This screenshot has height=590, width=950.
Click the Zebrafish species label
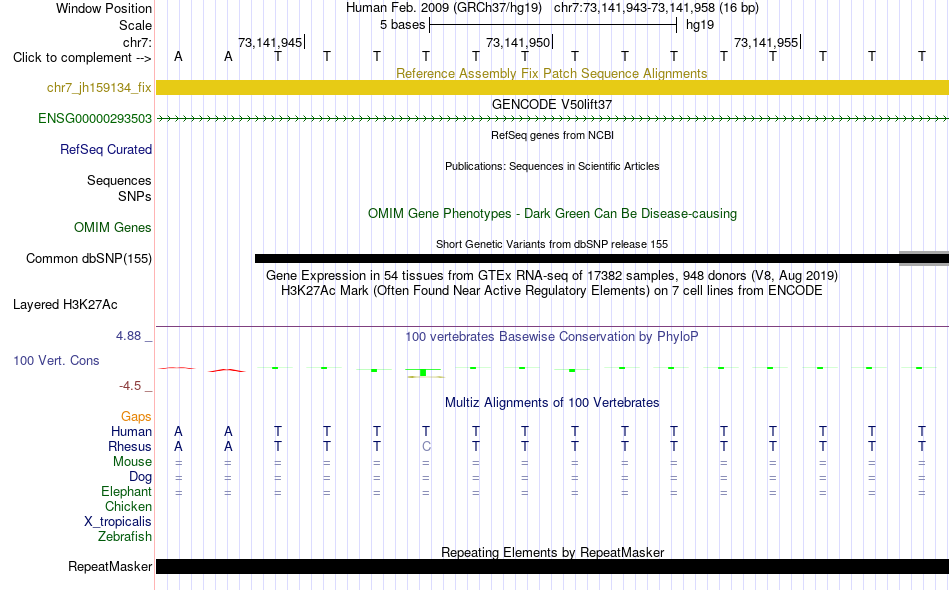[x=125, y=537]
